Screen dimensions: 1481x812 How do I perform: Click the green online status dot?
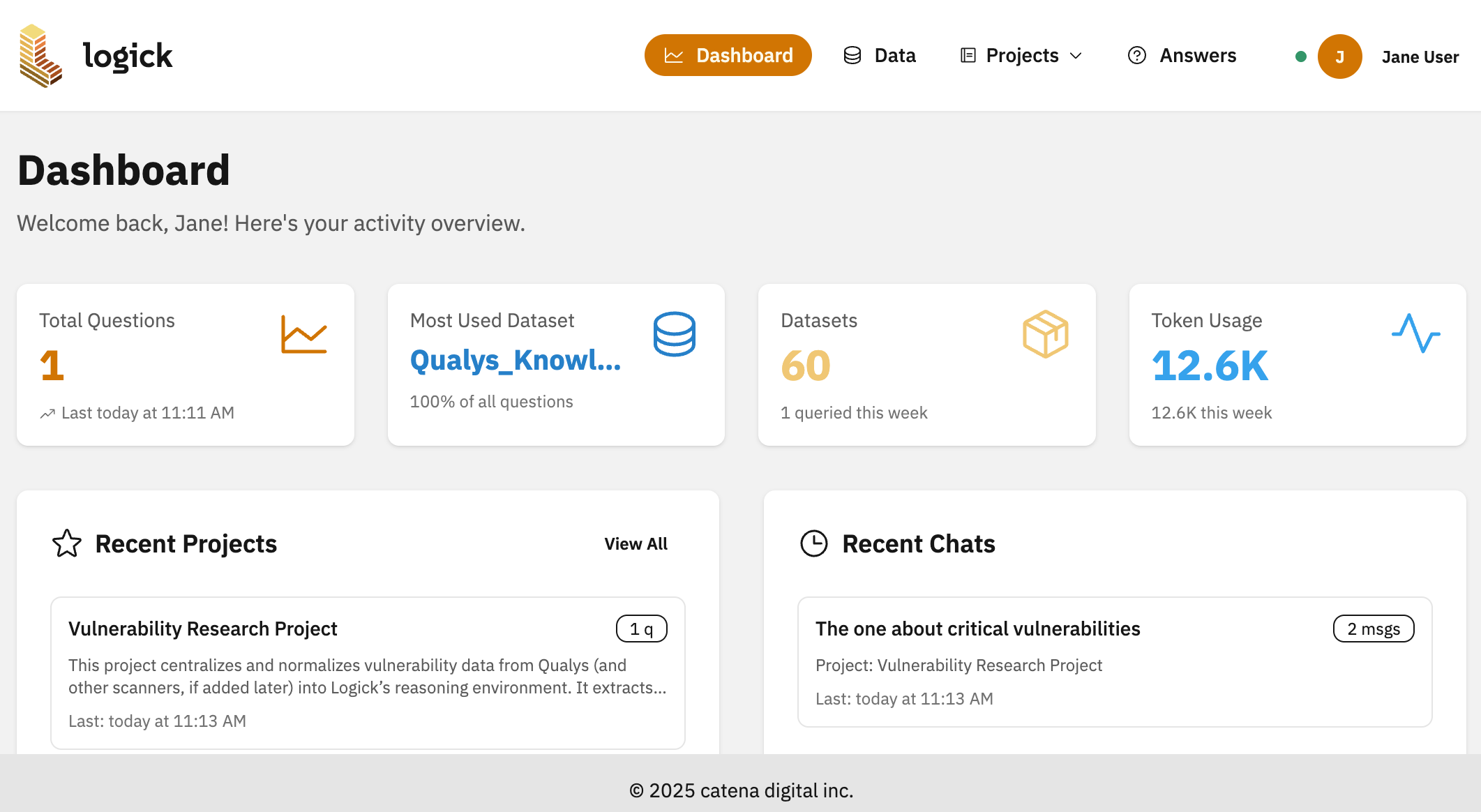coord(1300,57)
